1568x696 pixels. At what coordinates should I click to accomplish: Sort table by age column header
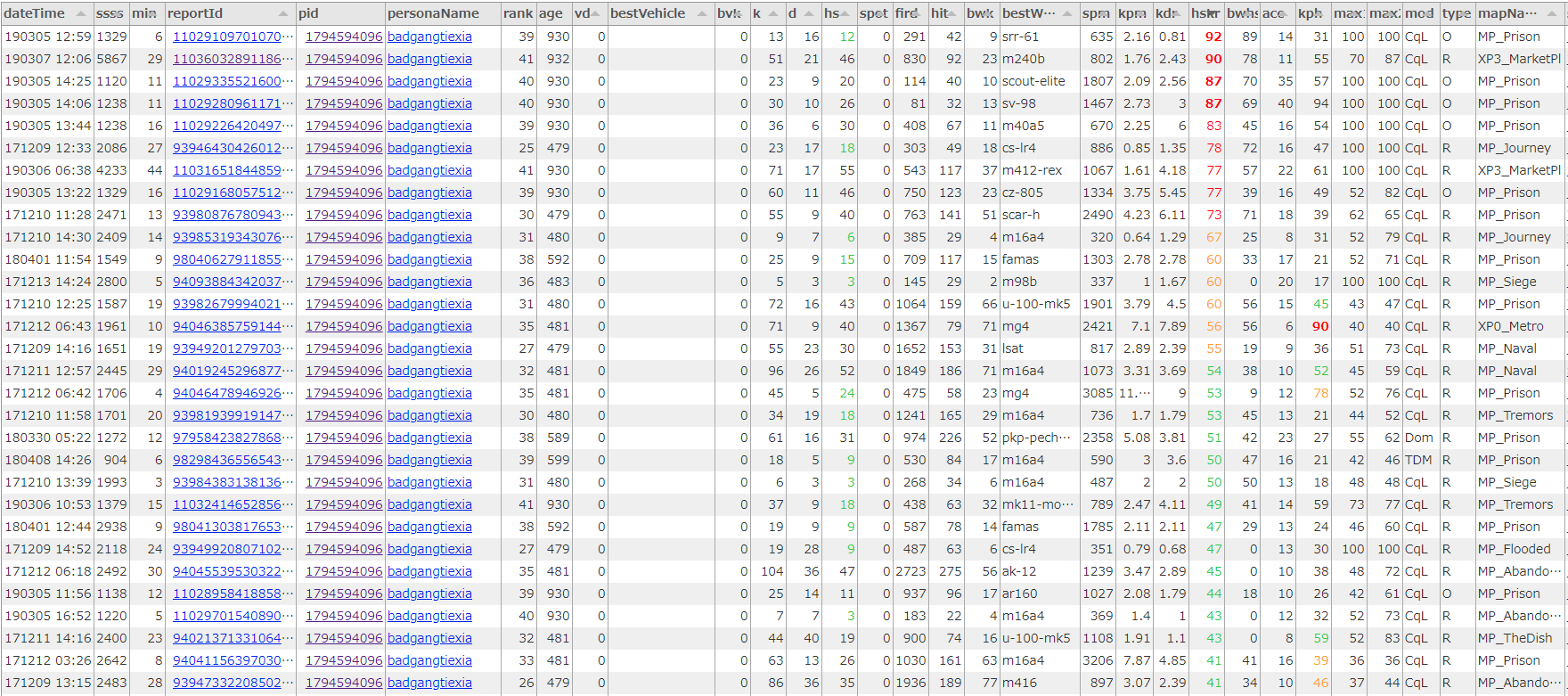pos(554,13)
